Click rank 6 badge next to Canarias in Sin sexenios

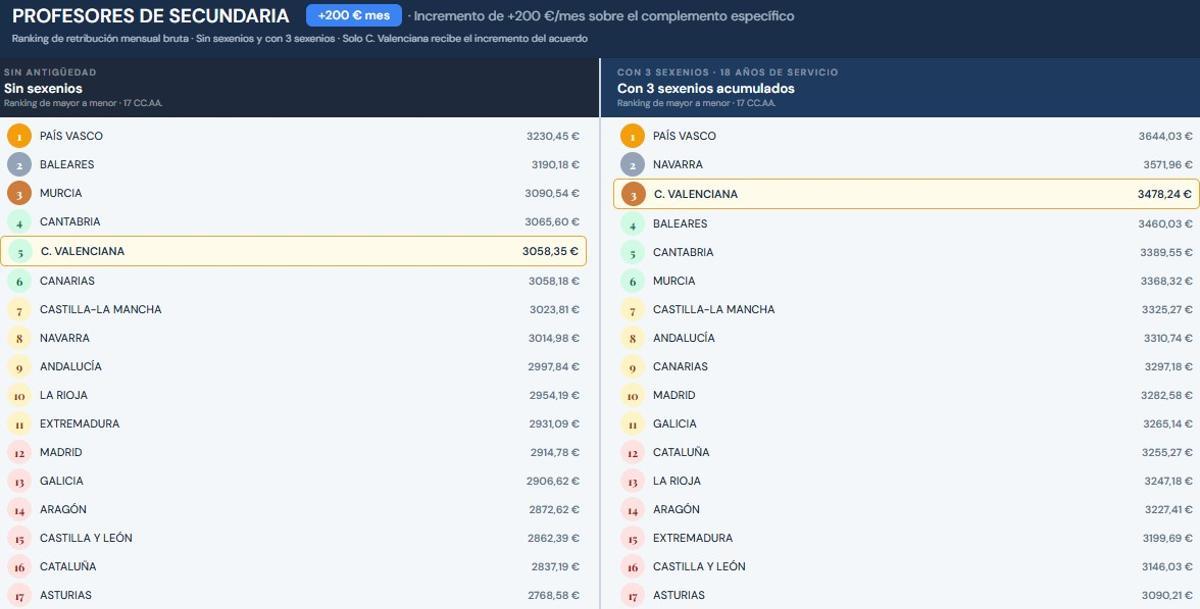[x=19, y=281]
